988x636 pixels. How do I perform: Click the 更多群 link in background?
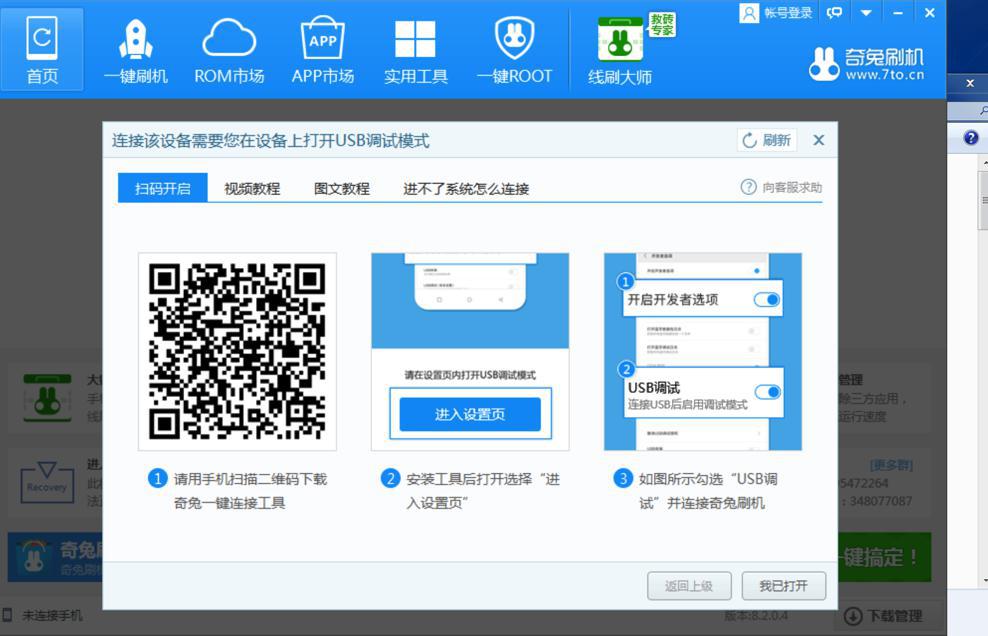[x=891, y=465]
